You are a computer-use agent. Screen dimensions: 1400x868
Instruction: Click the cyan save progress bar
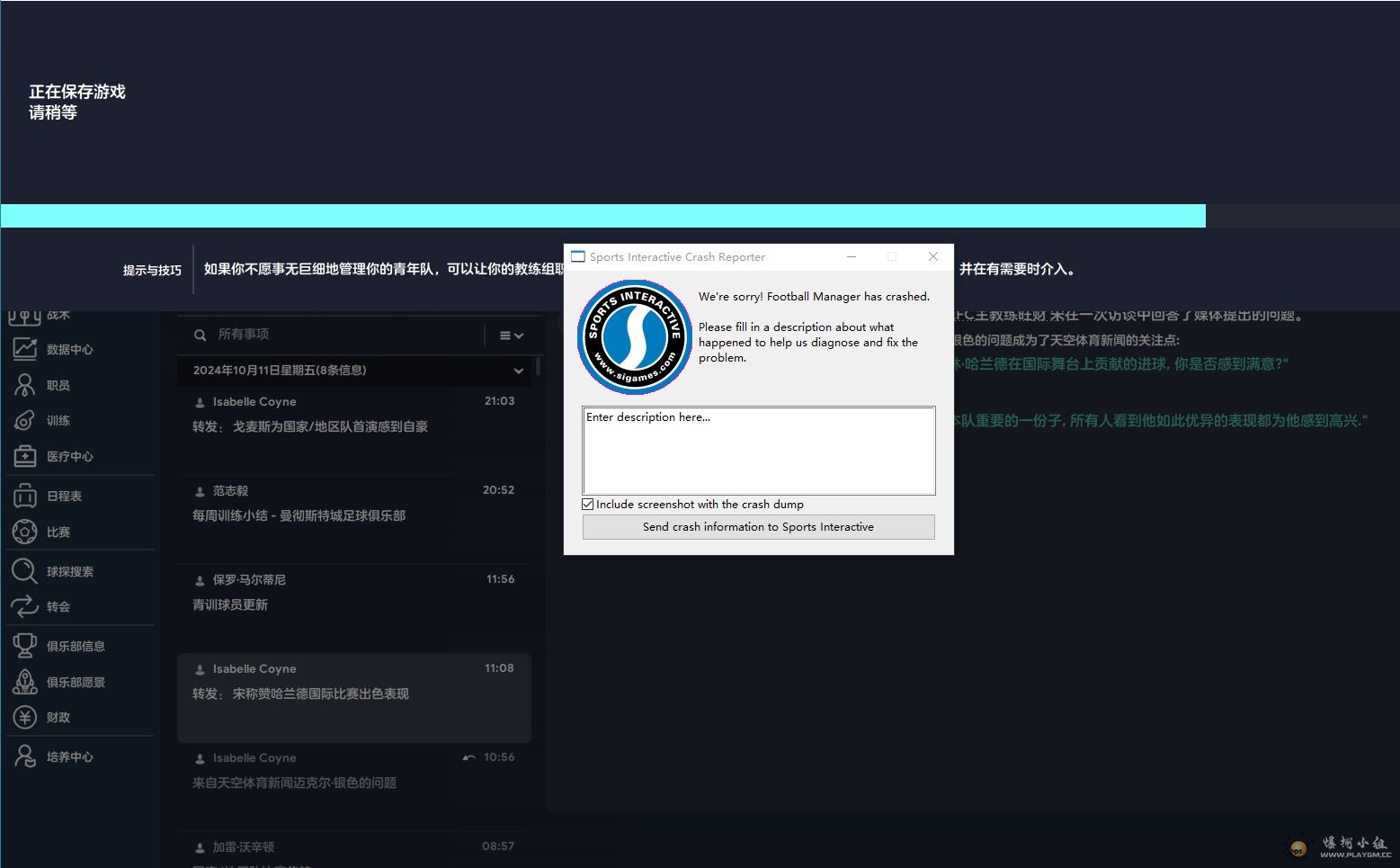pos(602,216)
